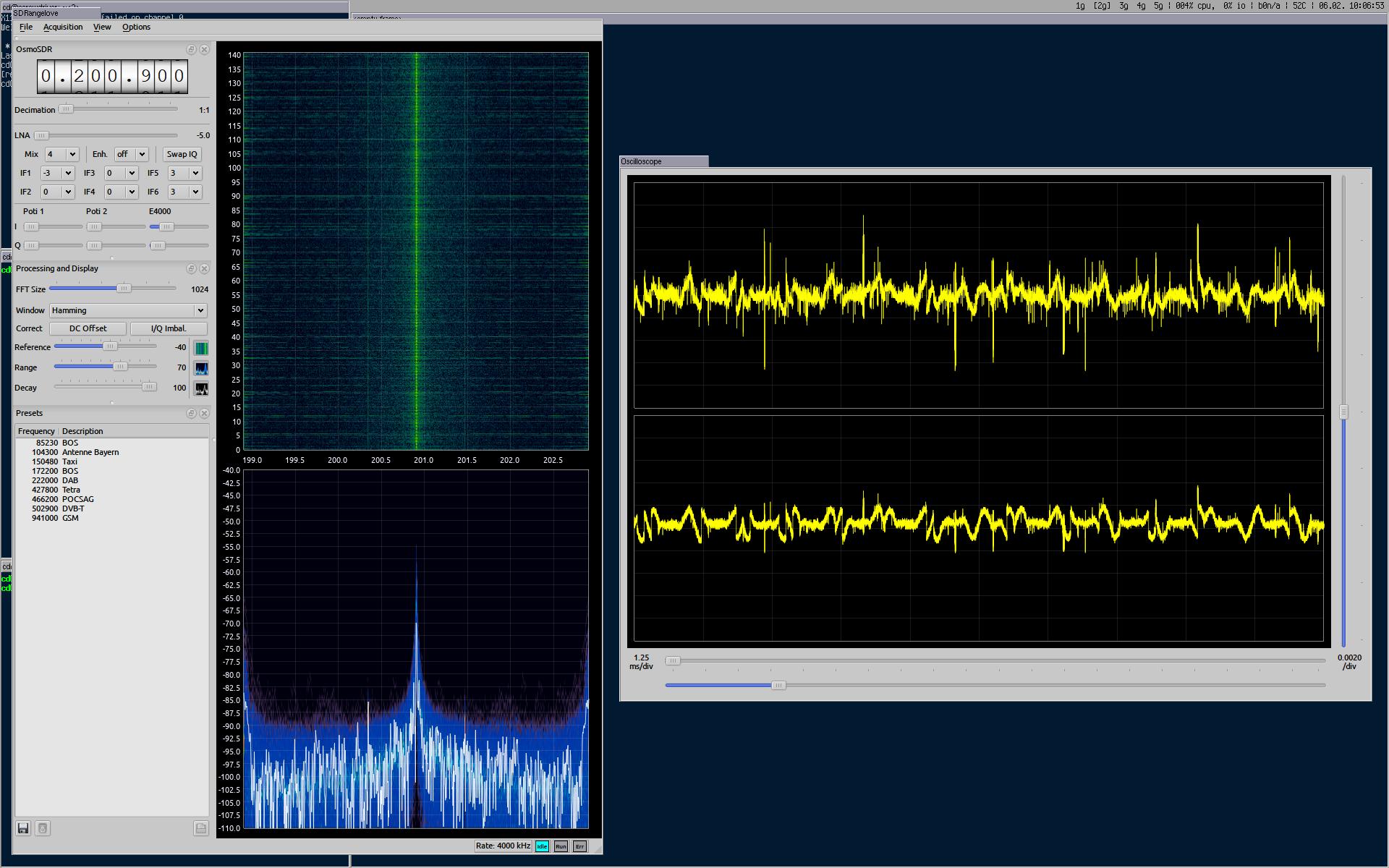Click the LNA gain slider handle
This screenshot has height=868, width=1389.
tap(41, 135)
